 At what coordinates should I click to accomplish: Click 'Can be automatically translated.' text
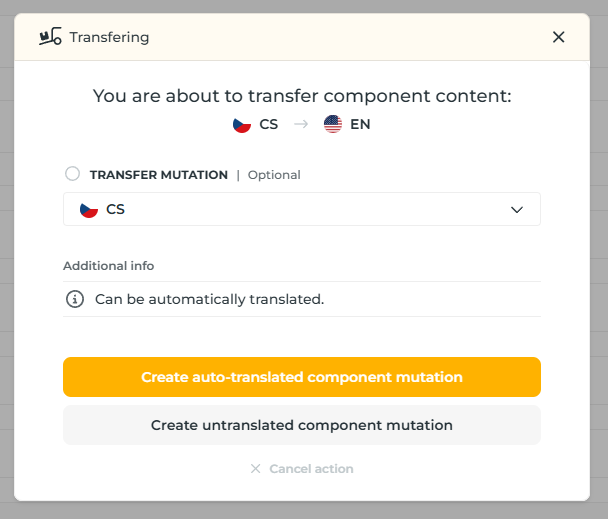point(209,299)
